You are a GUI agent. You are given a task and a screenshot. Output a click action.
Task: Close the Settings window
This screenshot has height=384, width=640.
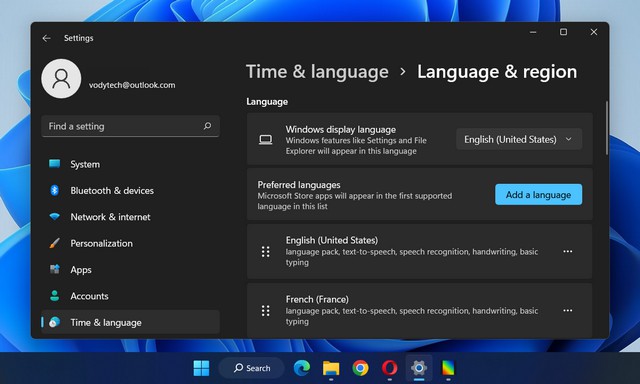(x=593, y=32)
